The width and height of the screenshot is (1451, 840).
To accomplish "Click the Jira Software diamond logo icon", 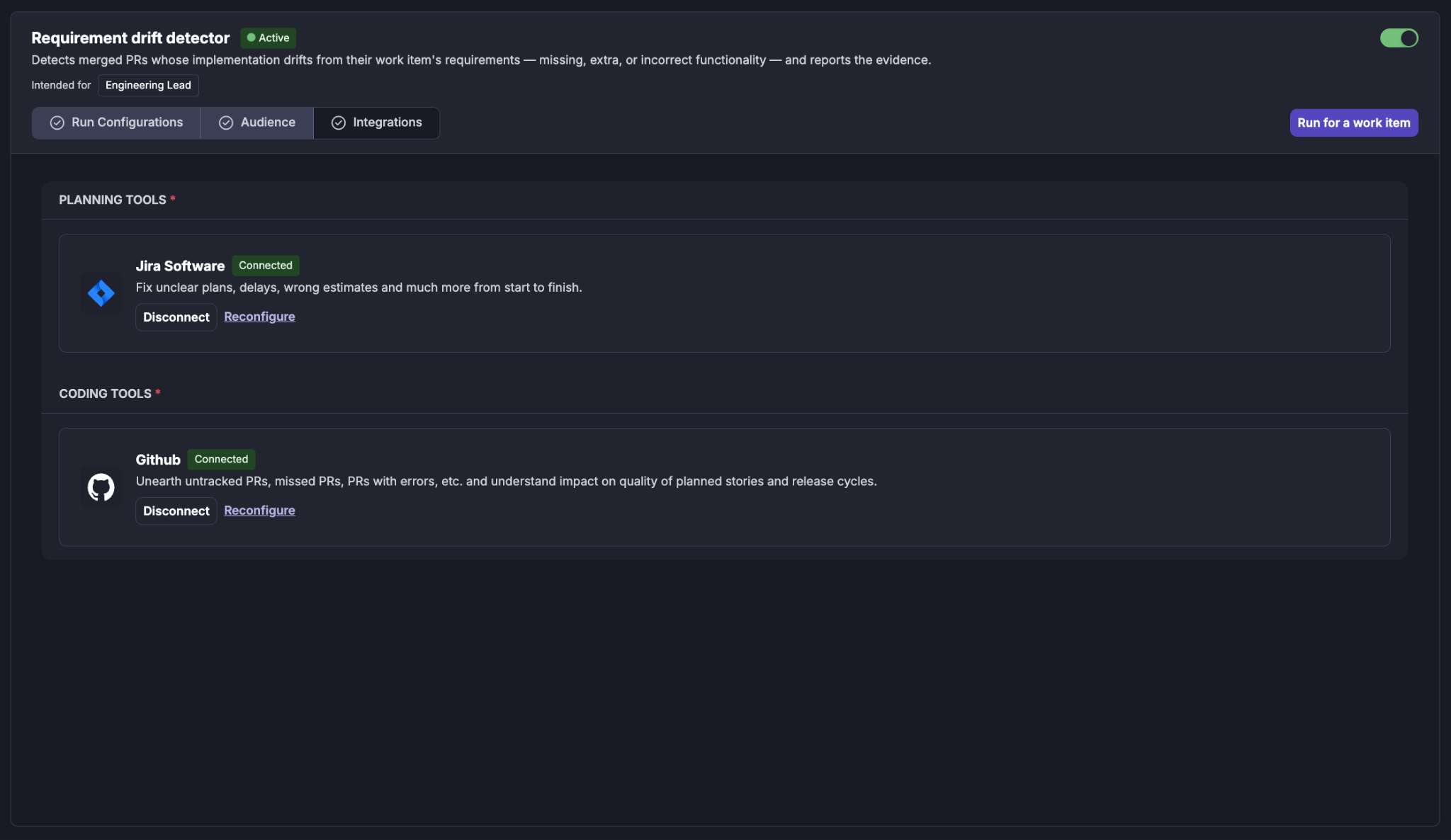I will pyautogui.click(x=101, y=293).
